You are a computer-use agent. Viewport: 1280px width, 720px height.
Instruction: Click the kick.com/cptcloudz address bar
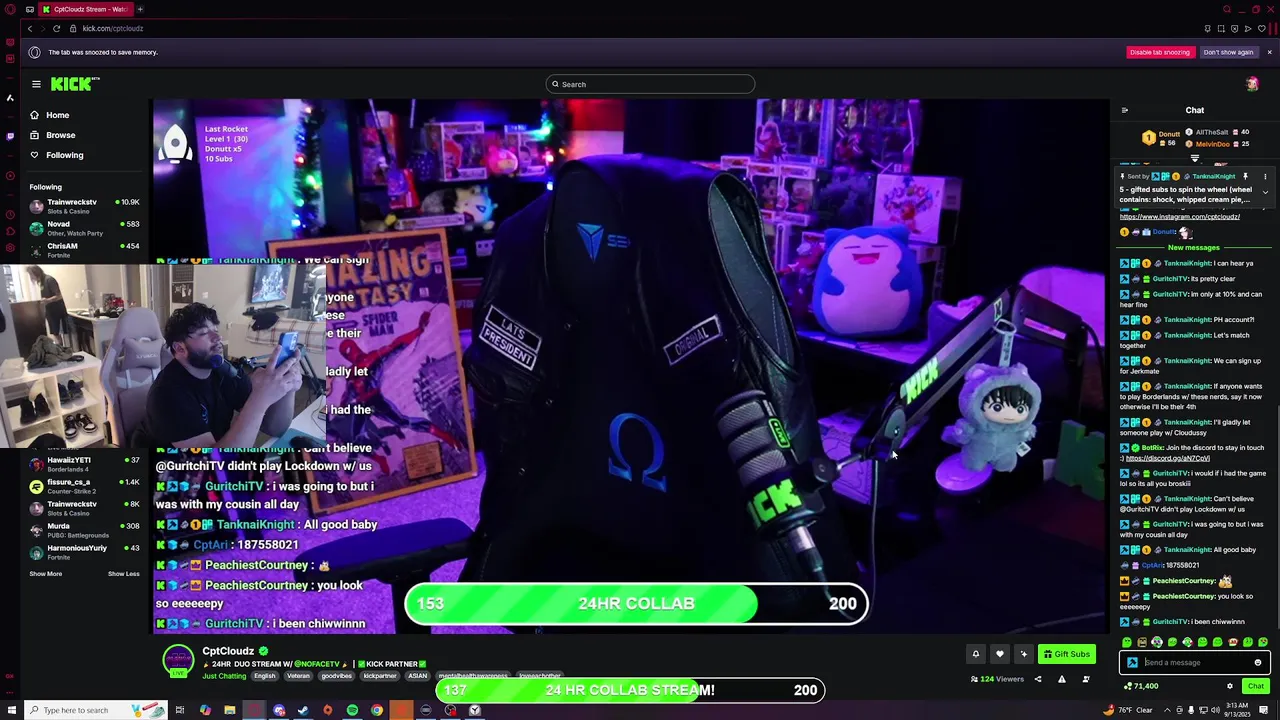coord(112,28)
